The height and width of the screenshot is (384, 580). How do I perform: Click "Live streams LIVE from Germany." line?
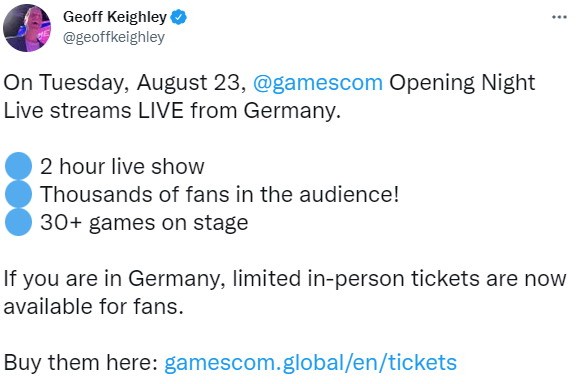point(172,111)
